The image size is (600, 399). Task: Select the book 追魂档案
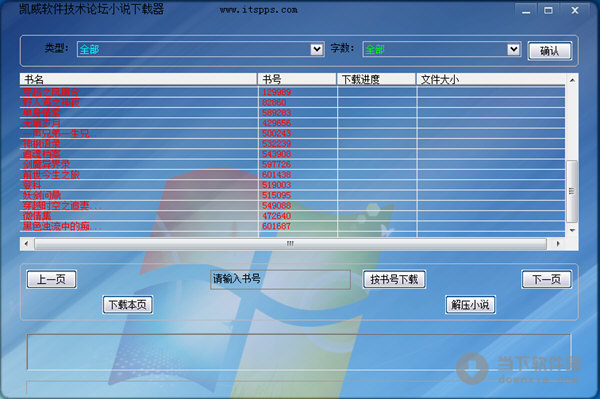(x=41, y=154)
